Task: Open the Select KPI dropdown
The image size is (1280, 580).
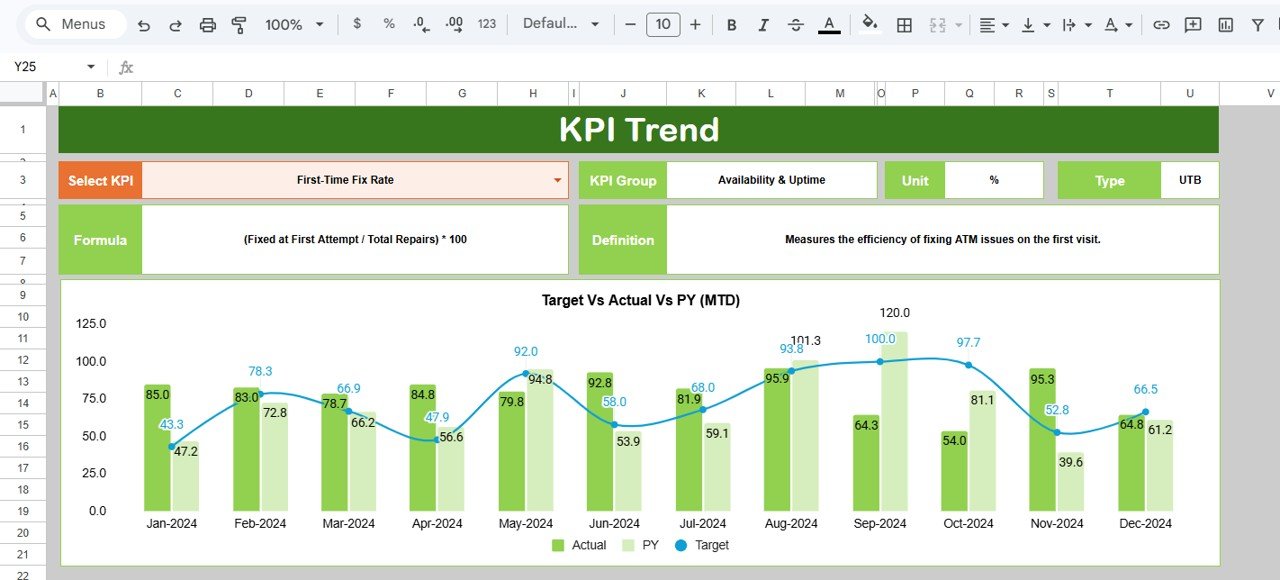Action: coord(557,180)
